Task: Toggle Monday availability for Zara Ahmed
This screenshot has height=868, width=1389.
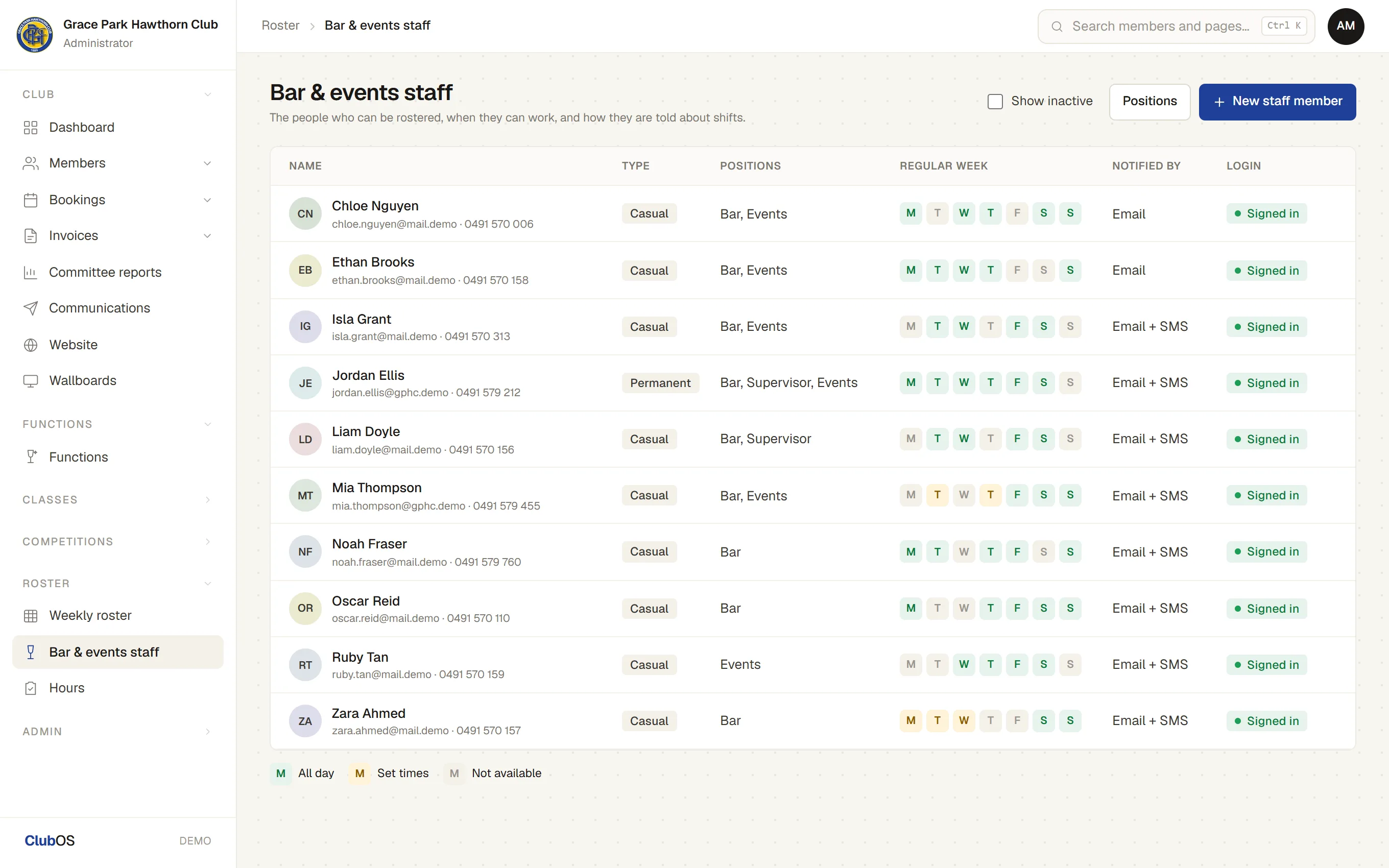Action: click(x=911, y=720)
